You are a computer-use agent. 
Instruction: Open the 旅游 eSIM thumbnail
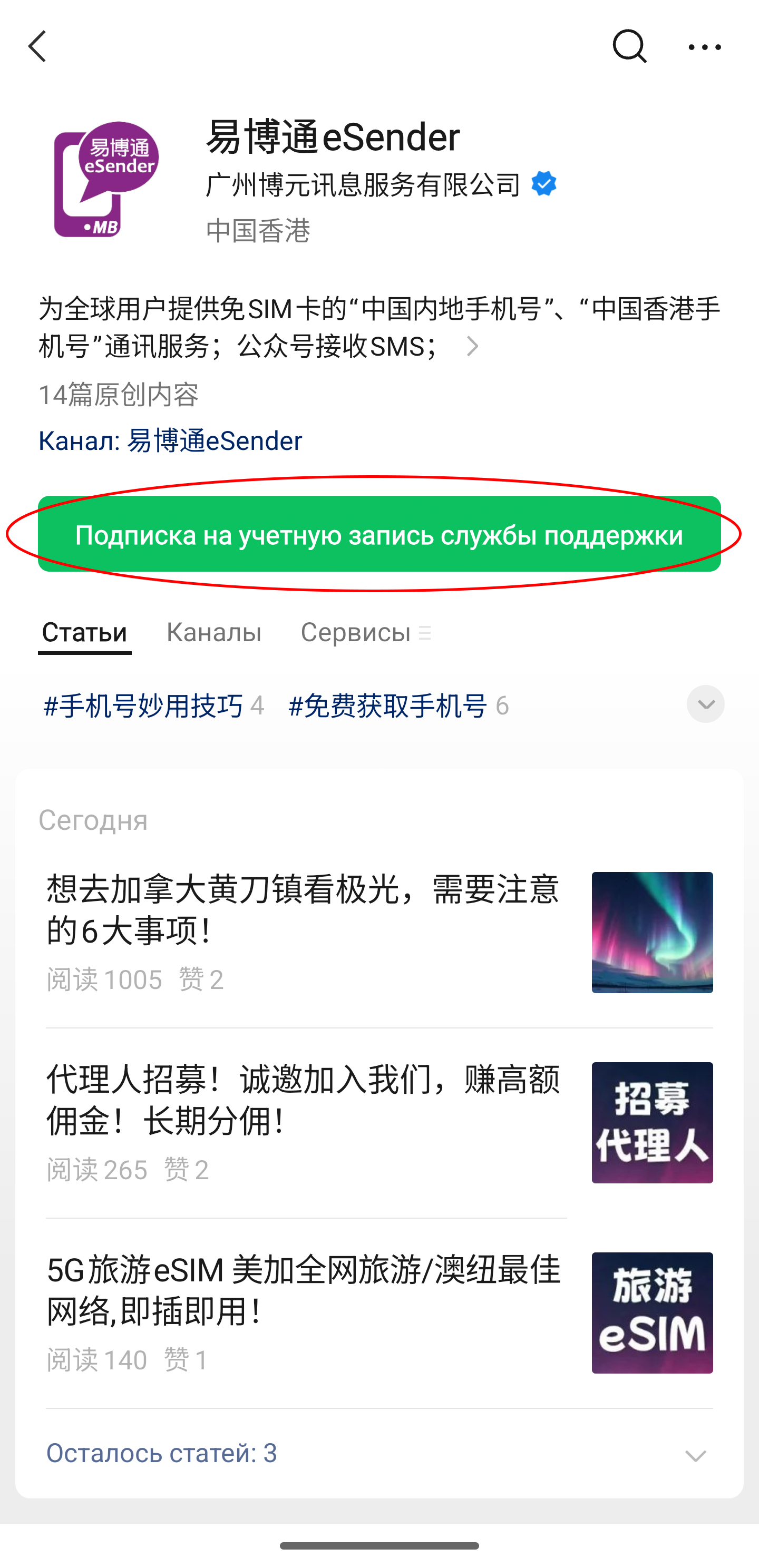[x=653, y=1312]
